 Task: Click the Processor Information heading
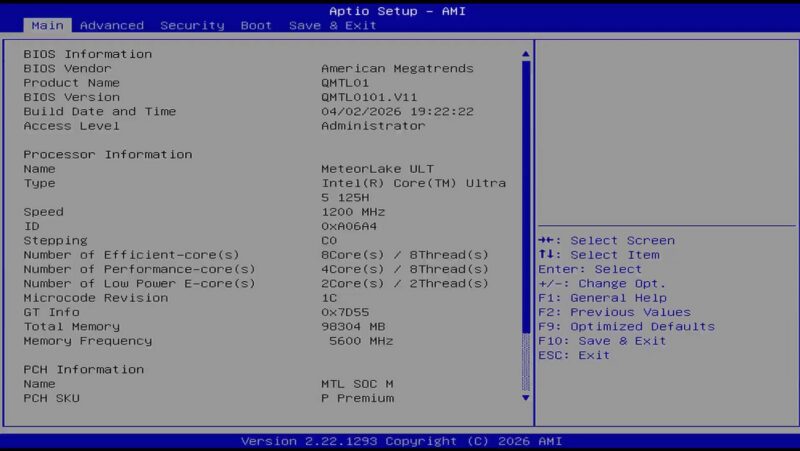coord(108,155)
